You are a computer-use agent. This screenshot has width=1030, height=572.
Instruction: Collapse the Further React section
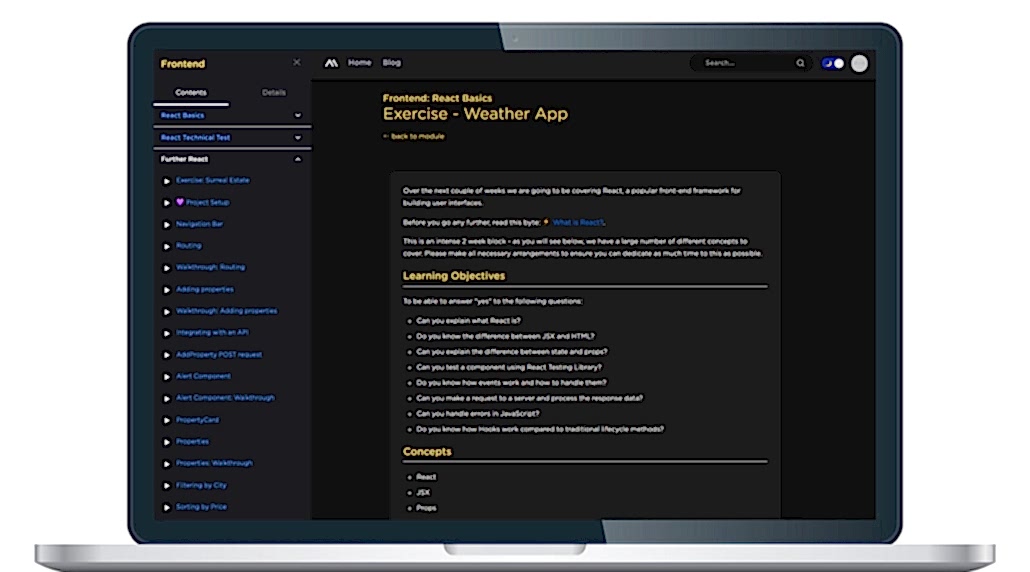[x=297, y=160]
